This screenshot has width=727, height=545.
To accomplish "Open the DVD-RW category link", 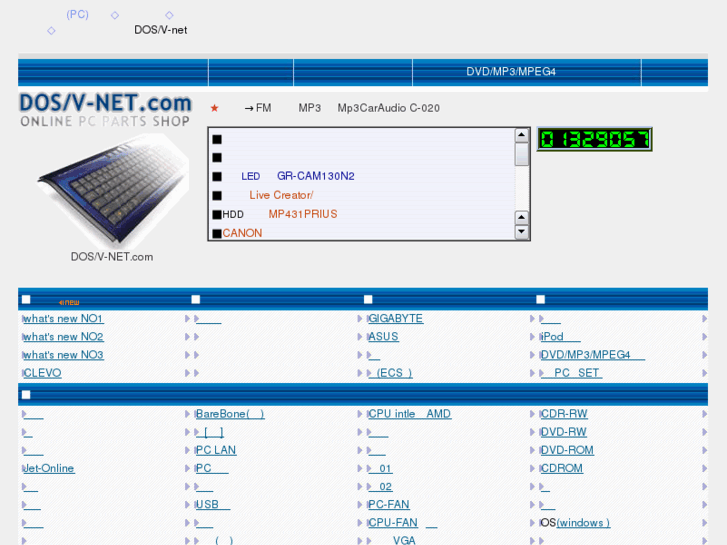I will click(563, 432).
